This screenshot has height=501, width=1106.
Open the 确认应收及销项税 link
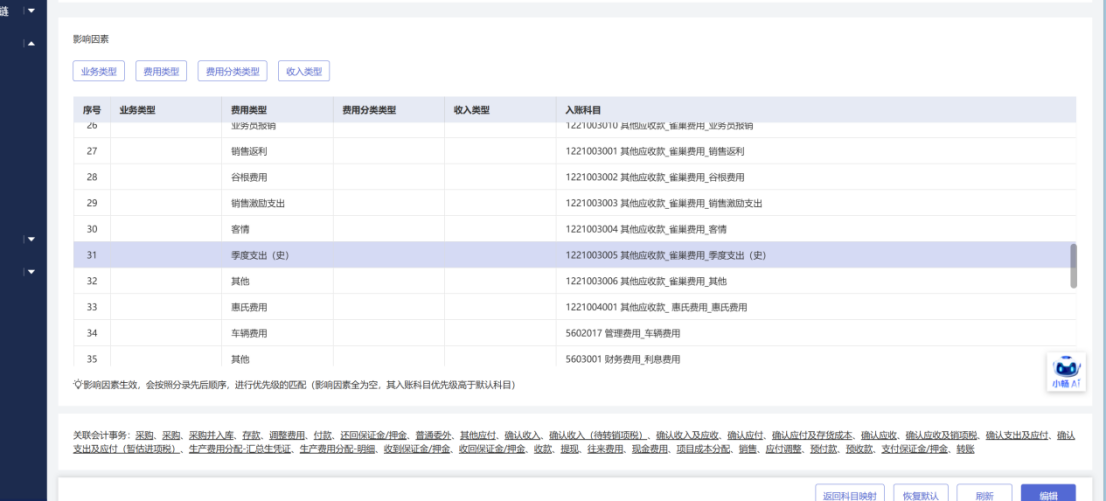point(941,435)
